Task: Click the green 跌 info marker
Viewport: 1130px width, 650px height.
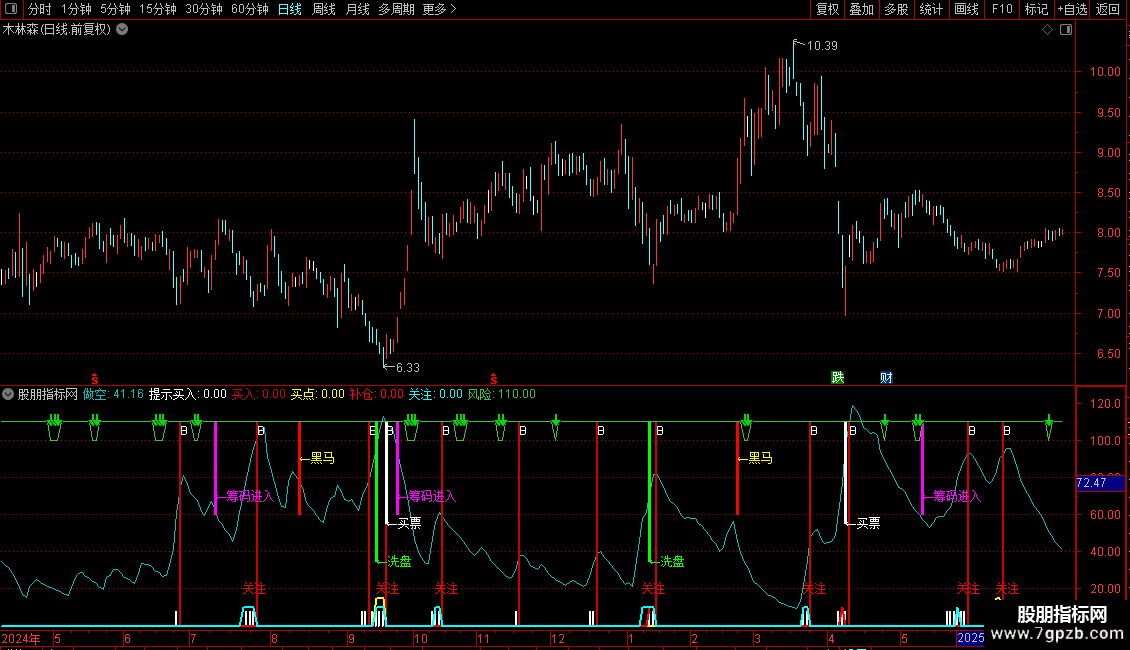Action: click(837, 378)
